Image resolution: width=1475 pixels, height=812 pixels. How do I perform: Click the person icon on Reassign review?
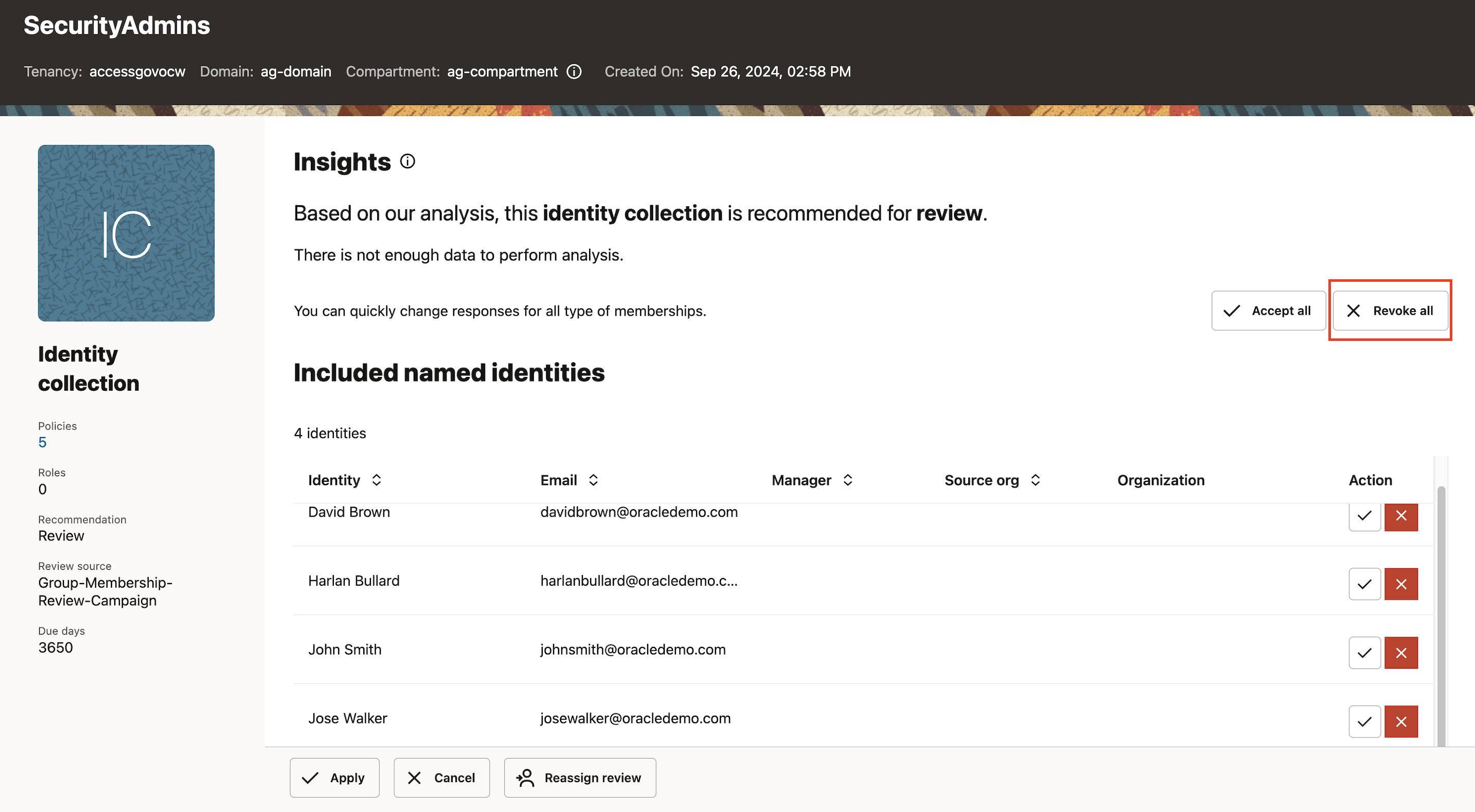[525, 778]
